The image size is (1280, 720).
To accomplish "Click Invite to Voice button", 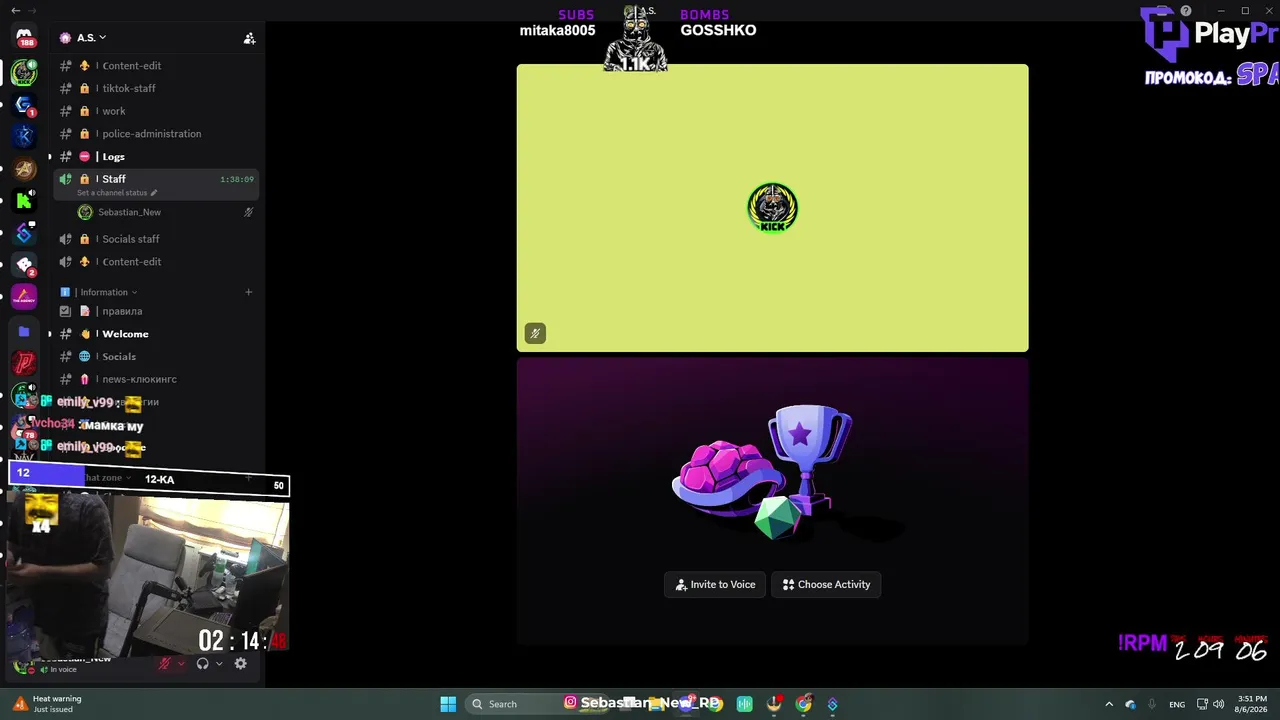I will (x=715, y=585).
